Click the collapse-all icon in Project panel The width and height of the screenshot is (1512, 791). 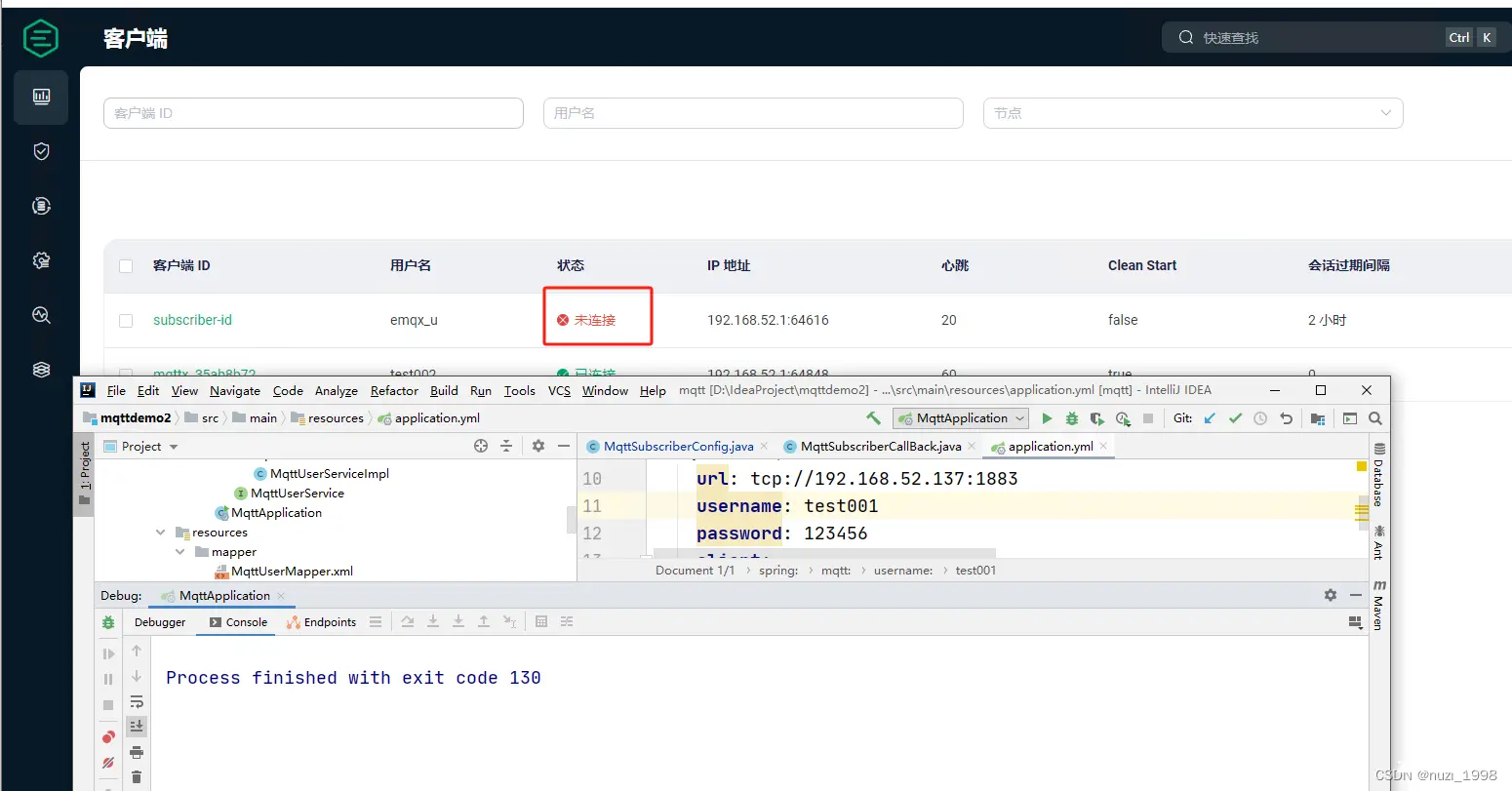click(x=506, y=446)
